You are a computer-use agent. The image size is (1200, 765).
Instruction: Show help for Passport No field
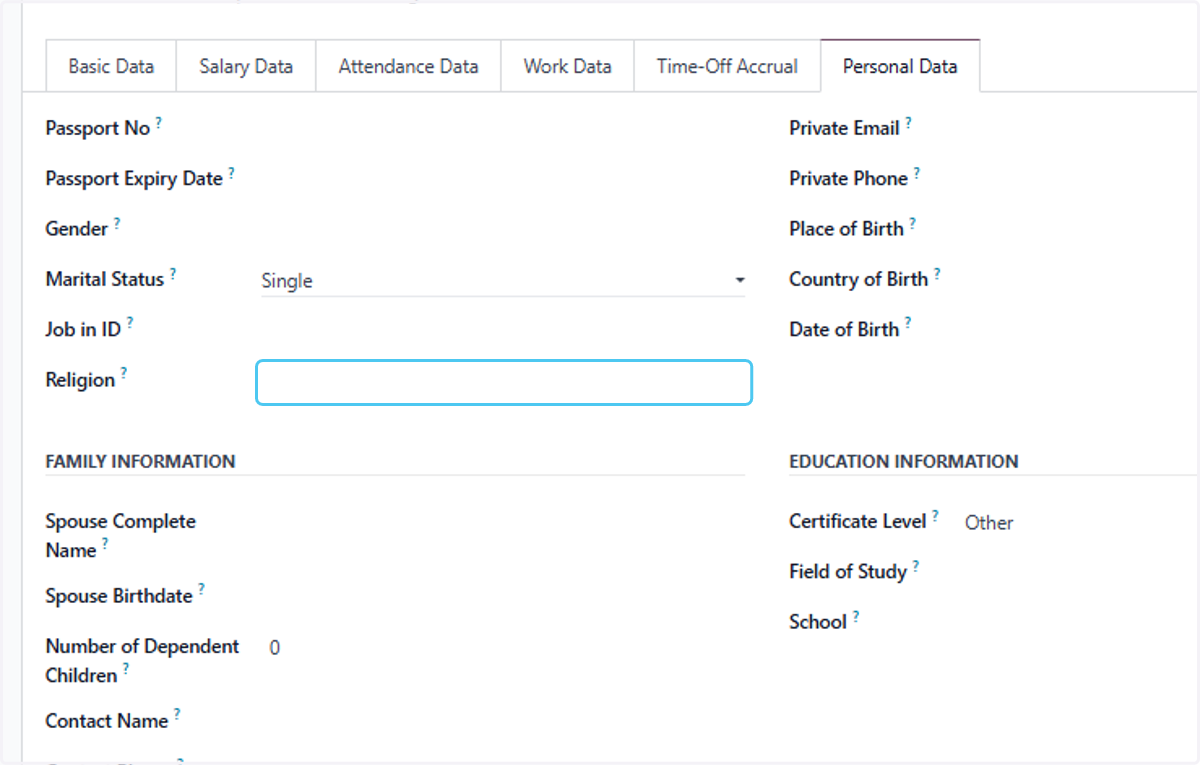pyautogui.click(x=159, y=122)
